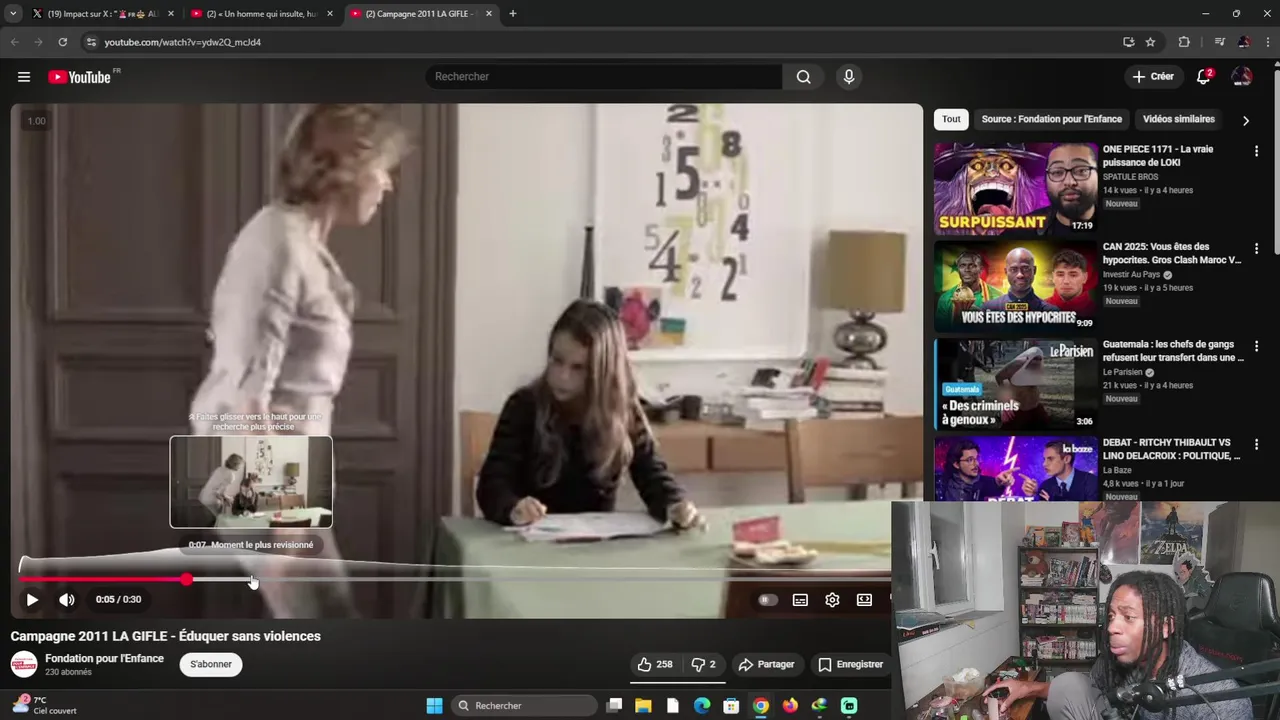Screen dimensions: 1280x720
Task: Open the Chrome extensions puzzle icon
Action: pyautogui.click(x=1184, y=42)
